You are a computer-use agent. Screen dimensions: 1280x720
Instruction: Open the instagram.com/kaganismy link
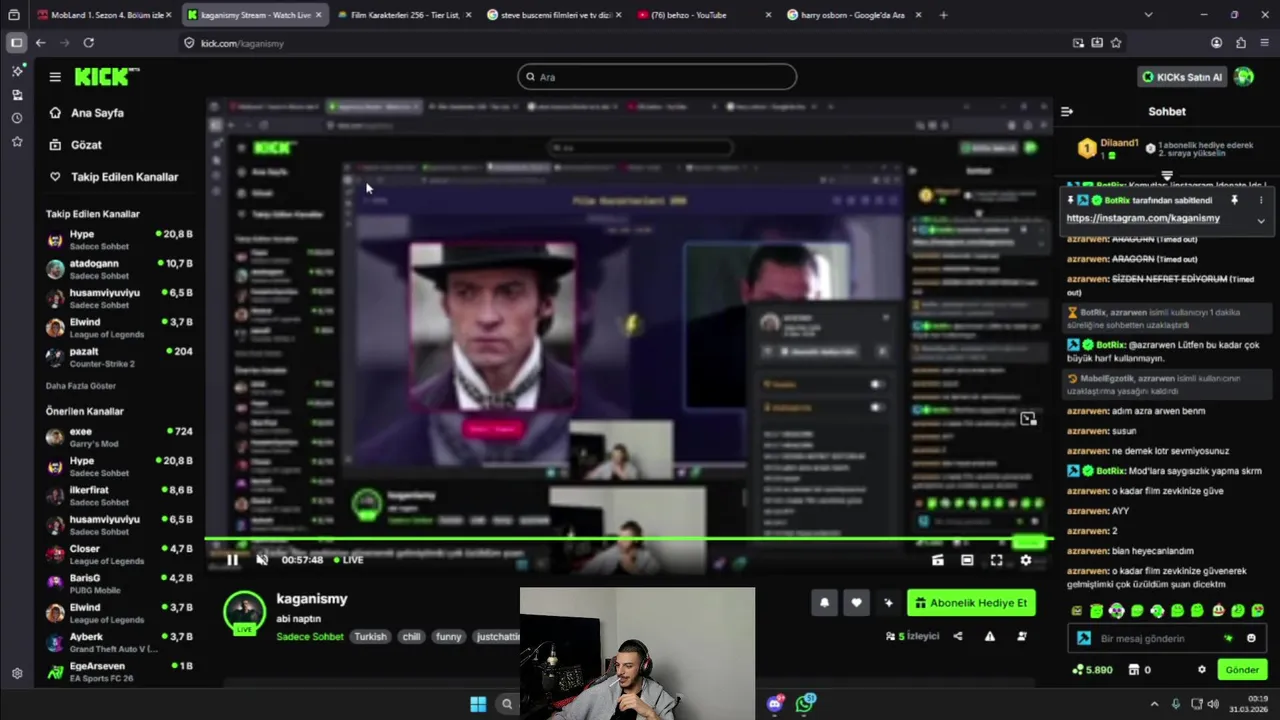tap(1143, 218)
